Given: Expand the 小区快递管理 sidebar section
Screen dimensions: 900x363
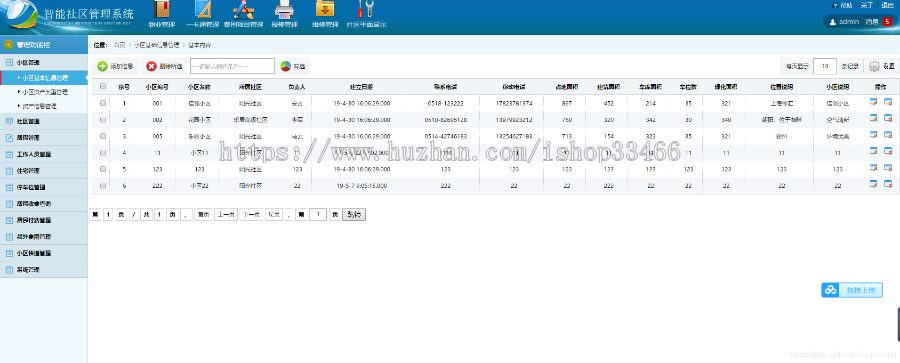Looking at the screenshot, I should 44,253.
